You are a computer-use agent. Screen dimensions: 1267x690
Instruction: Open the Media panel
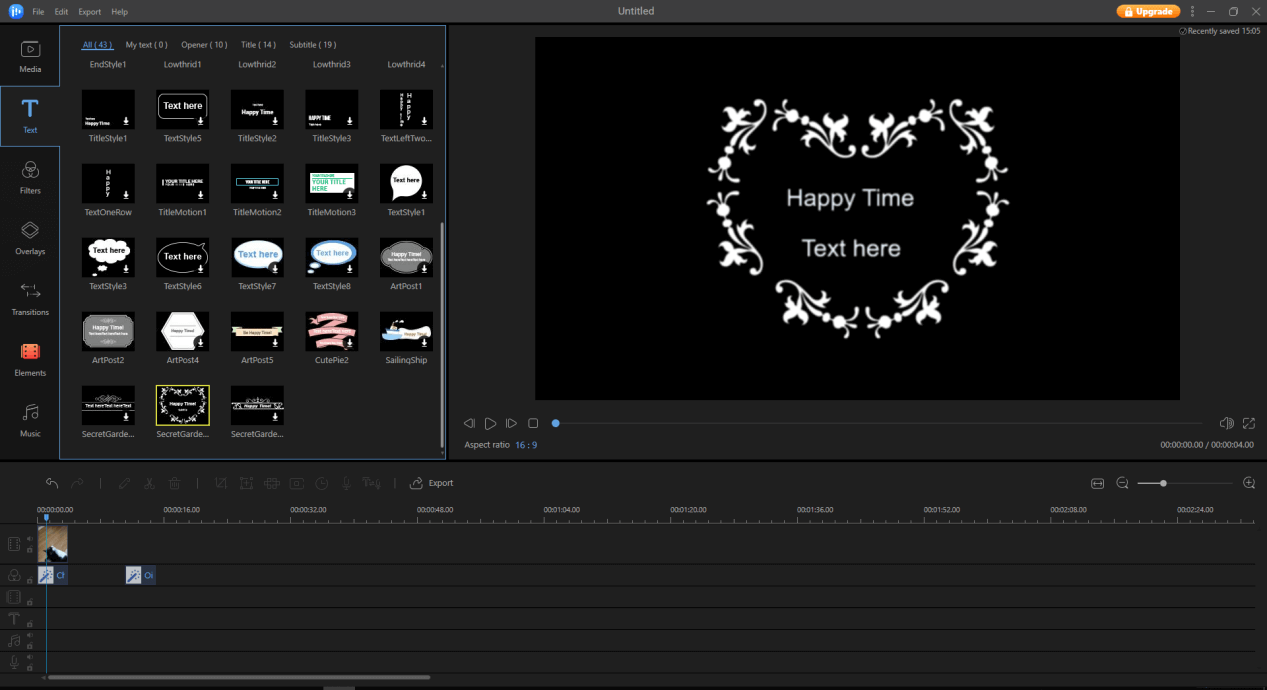(30, 55)
